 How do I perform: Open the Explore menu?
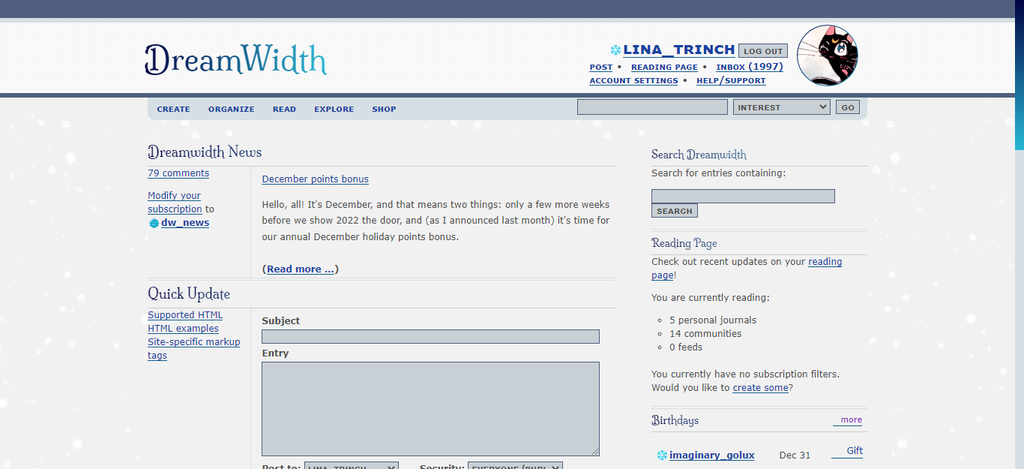(334, 109)
